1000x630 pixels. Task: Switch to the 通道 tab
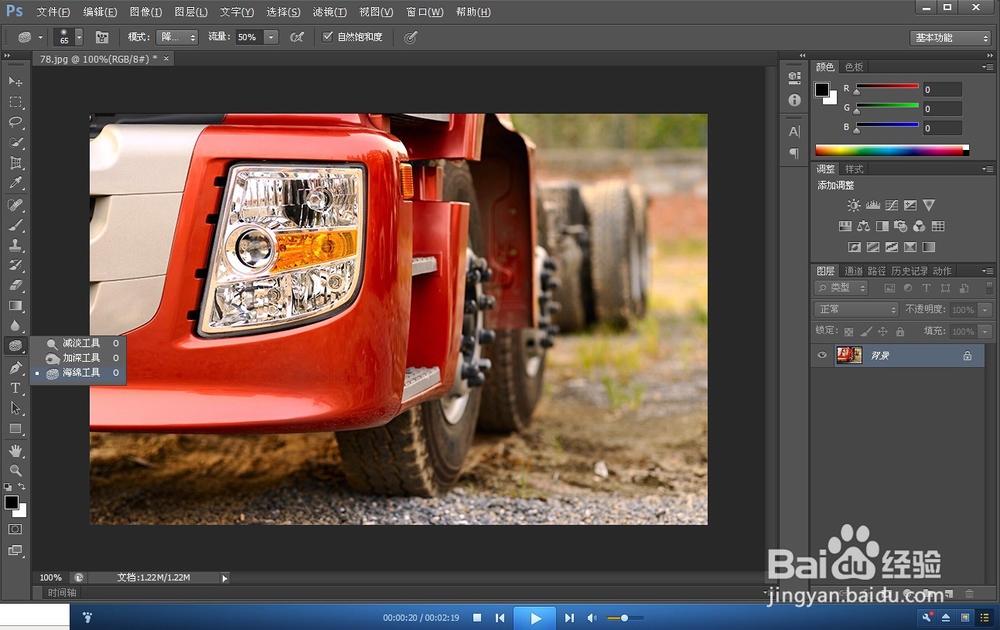point(853,271)
